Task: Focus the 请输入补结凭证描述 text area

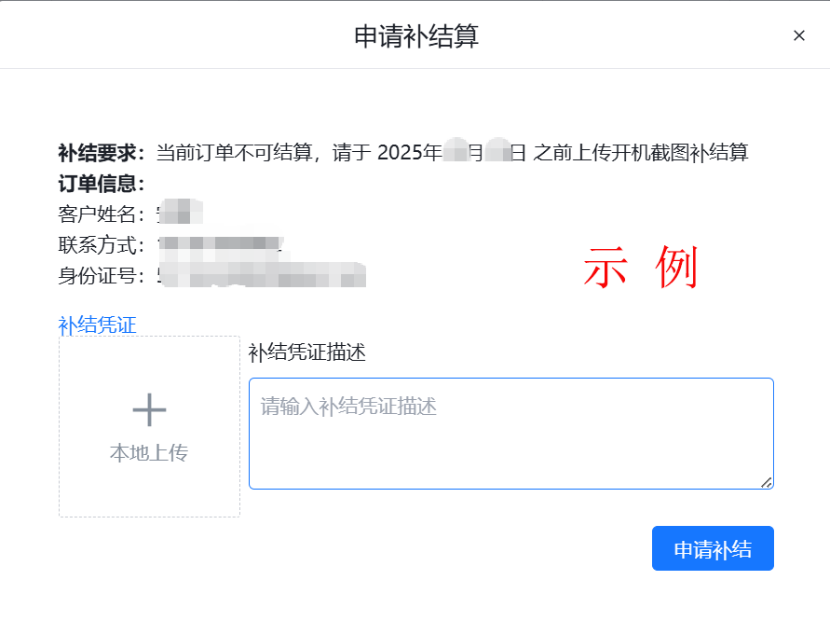Action: pyautogui.click(x=510, y=433)
